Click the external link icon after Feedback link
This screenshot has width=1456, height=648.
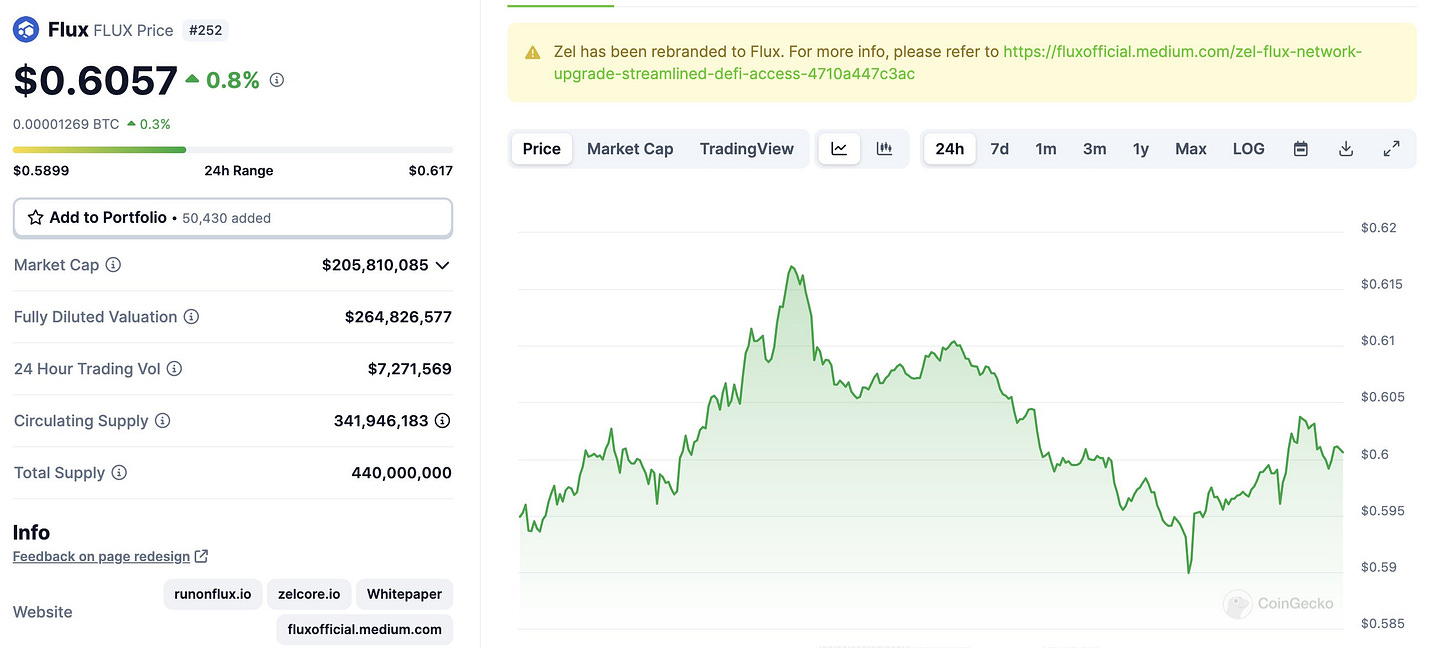click(x=201, y=556)
